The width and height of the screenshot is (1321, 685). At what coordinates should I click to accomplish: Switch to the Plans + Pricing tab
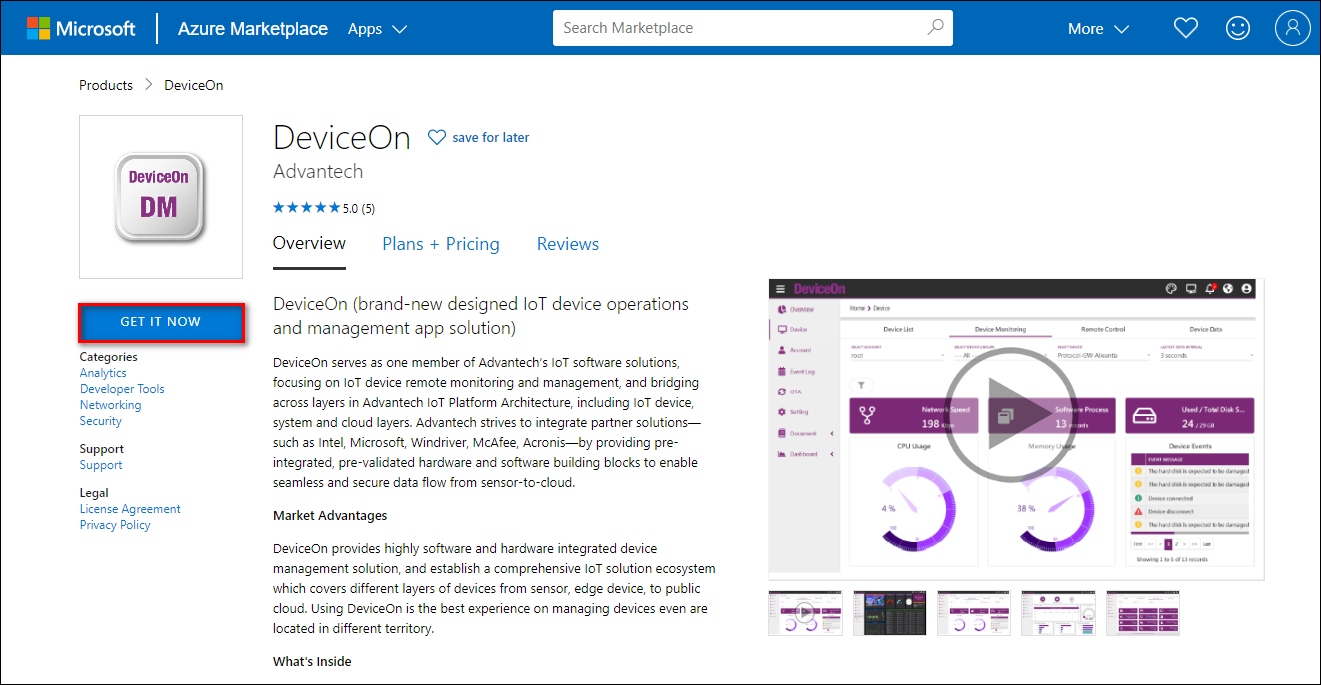click(441, 244)
